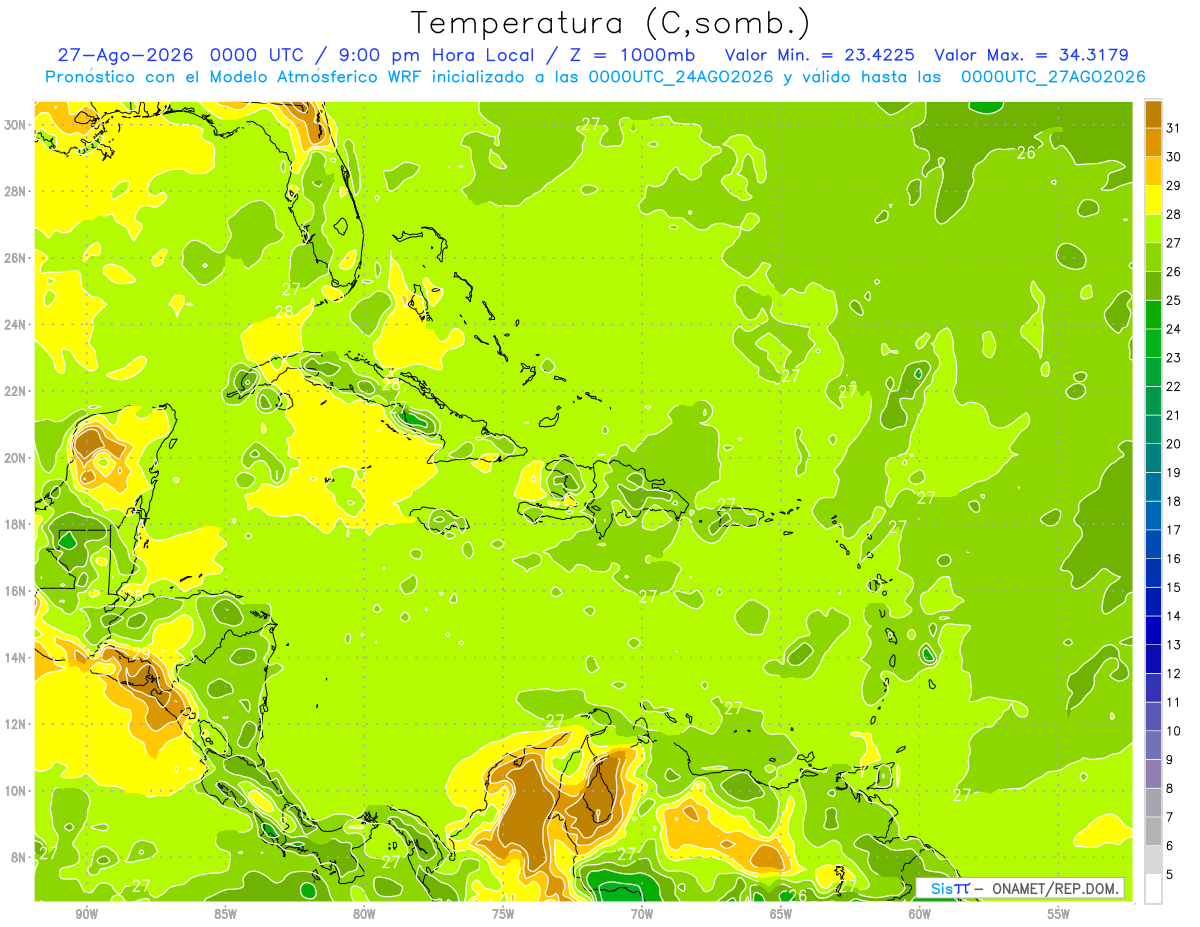Click legend value 11 on the color scale

(1174, 702)
